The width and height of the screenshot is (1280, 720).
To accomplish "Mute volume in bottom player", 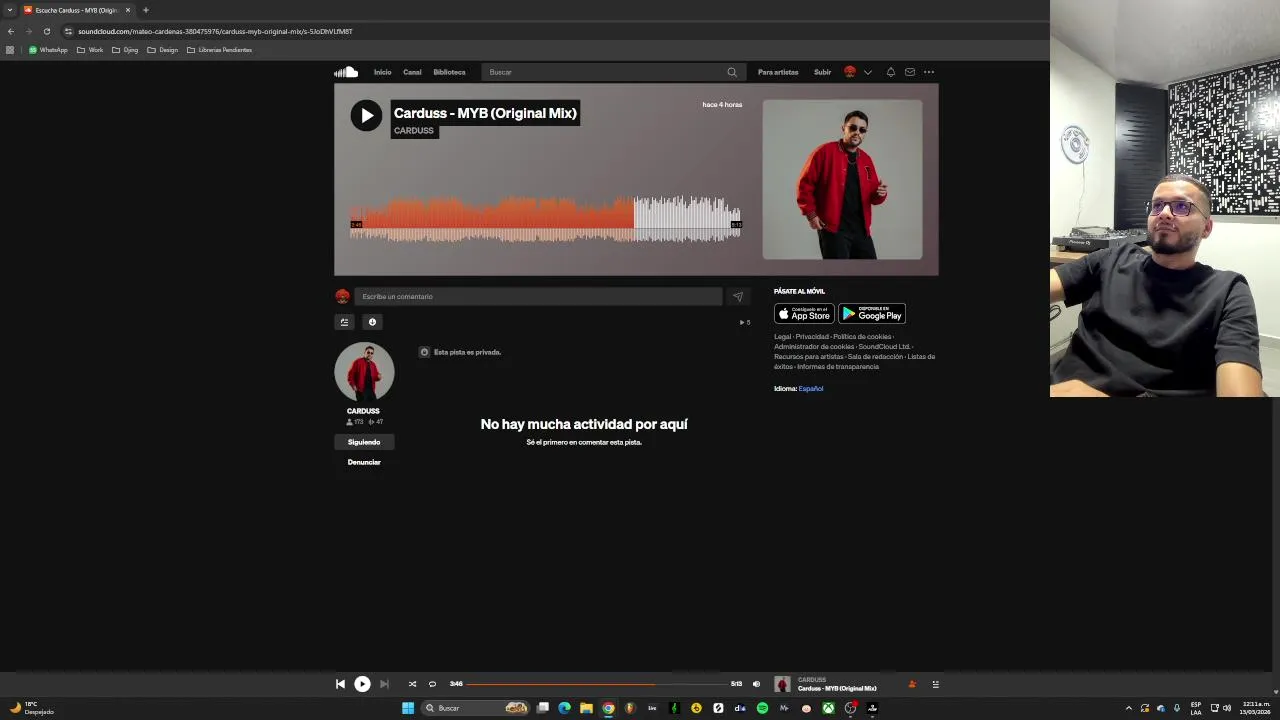I will click(756, 684).
